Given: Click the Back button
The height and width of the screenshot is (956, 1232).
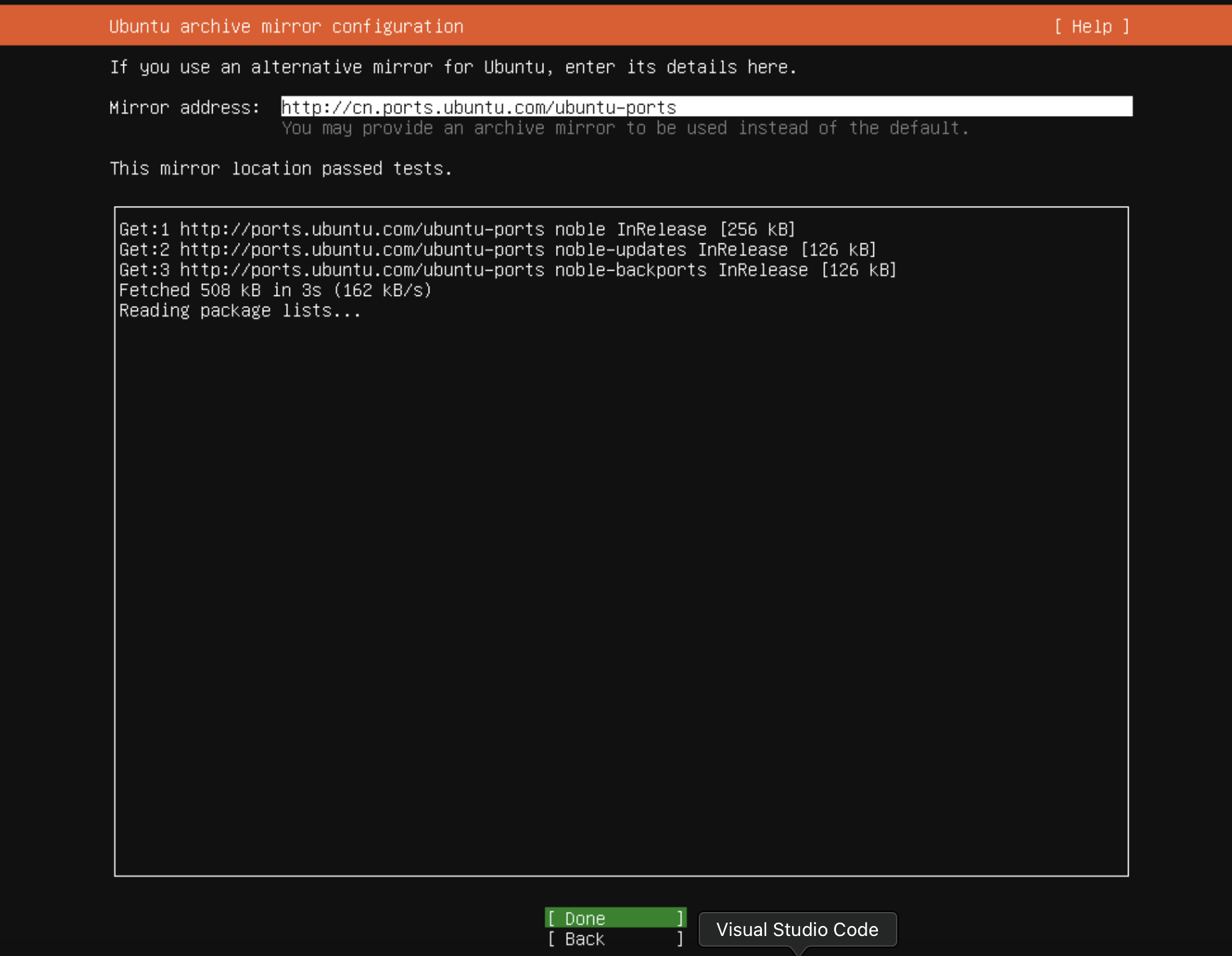Looking at the screenshot, I should point(615,939).
